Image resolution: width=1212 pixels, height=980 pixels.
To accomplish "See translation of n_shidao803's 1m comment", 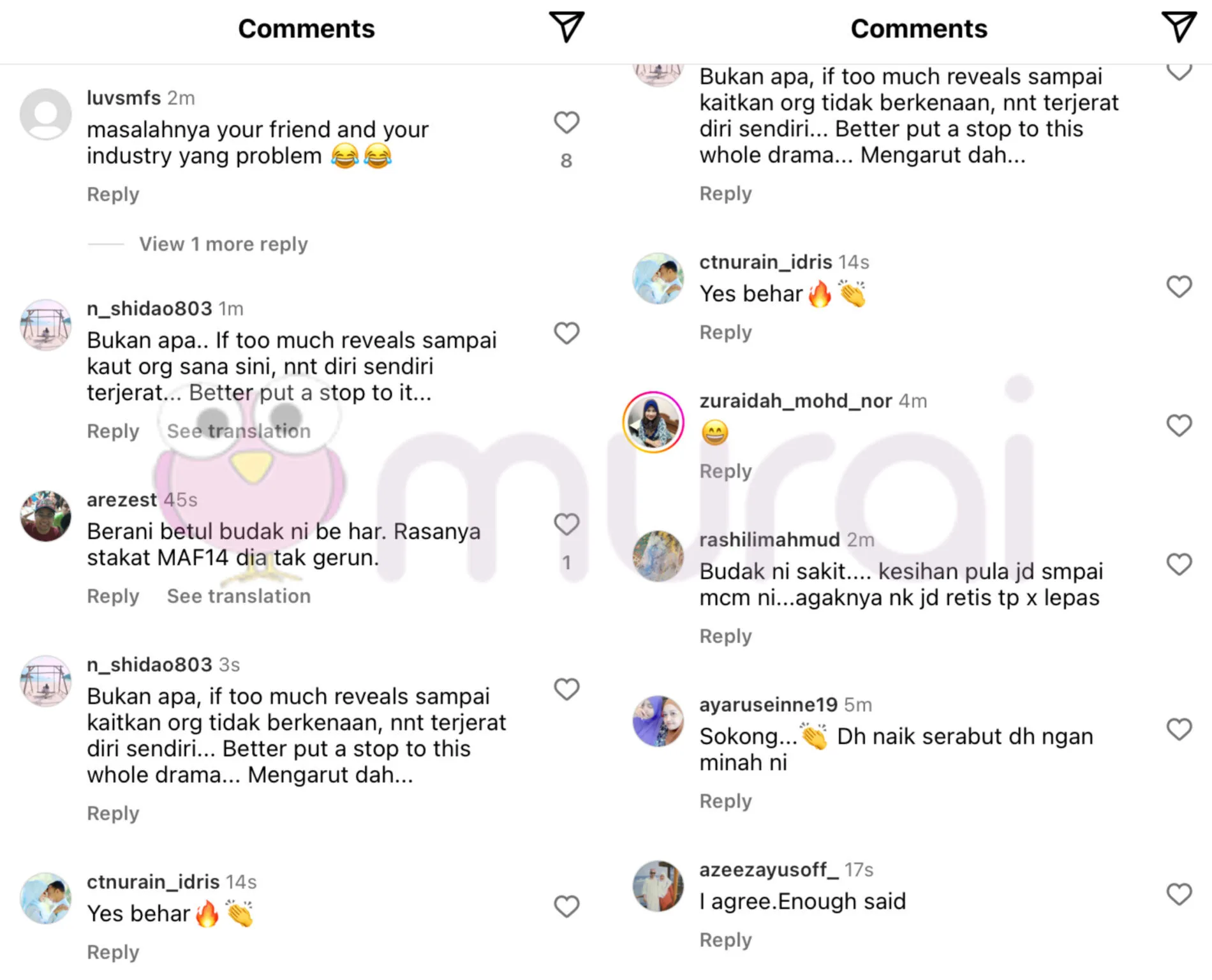I will pos(239,431).
